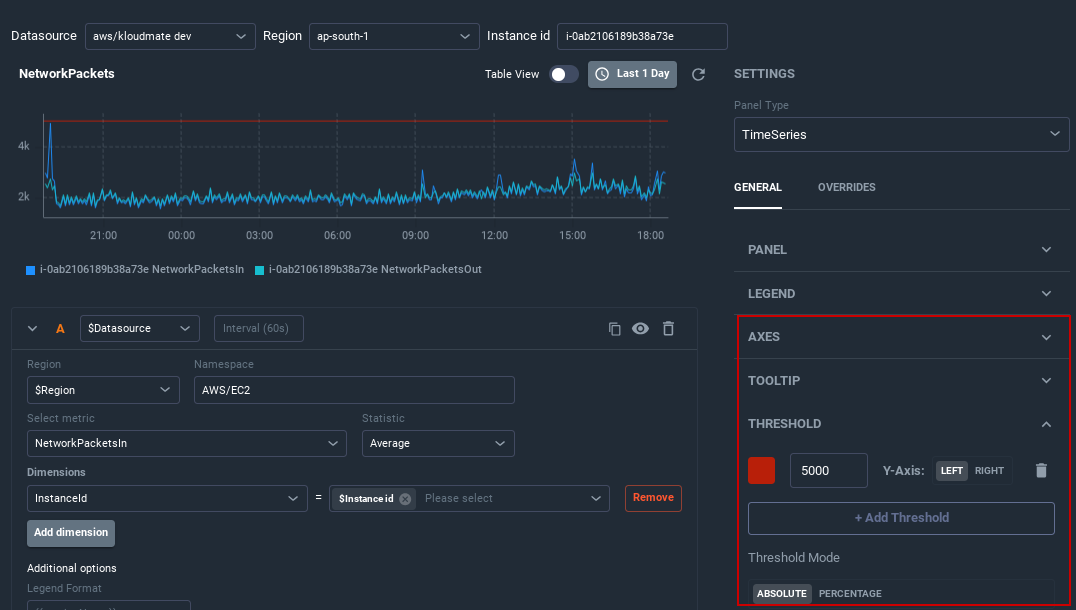Hide the query with the eye icon
Screen dimensions: 1076x610
[640, 328]
